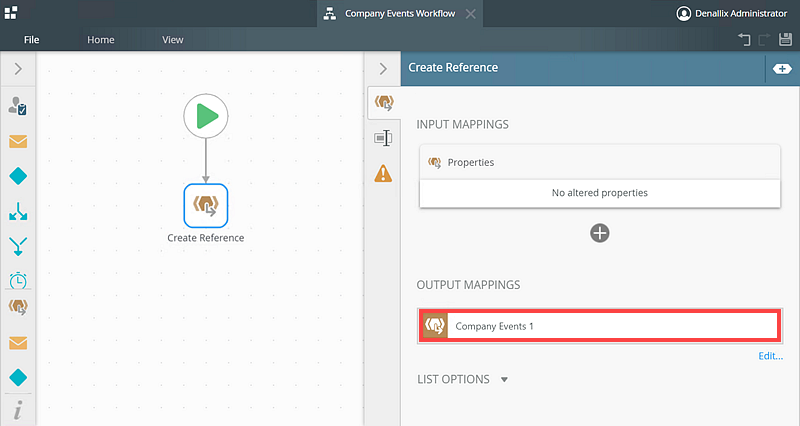The height and width of the screenshot is (426, 800).
Task: Pick the Split step icon in toolbox
Action: coord(18,211)
